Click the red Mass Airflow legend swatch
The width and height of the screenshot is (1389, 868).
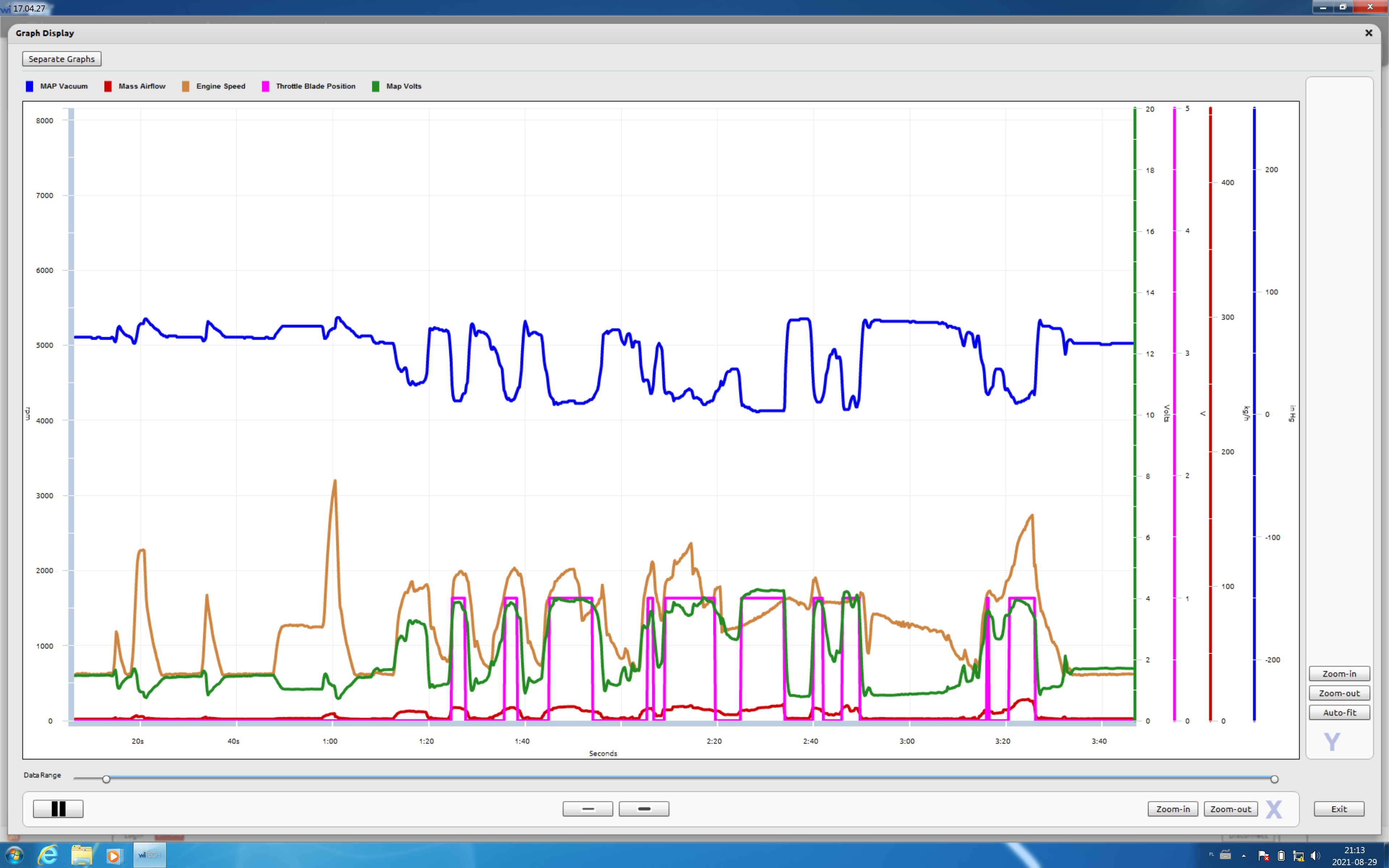(x=108, y=86)
